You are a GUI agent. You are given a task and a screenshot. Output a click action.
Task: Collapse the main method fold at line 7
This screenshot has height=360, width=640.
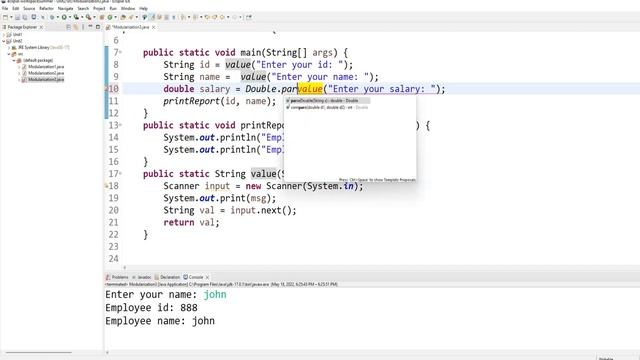(x=121, y=53)
